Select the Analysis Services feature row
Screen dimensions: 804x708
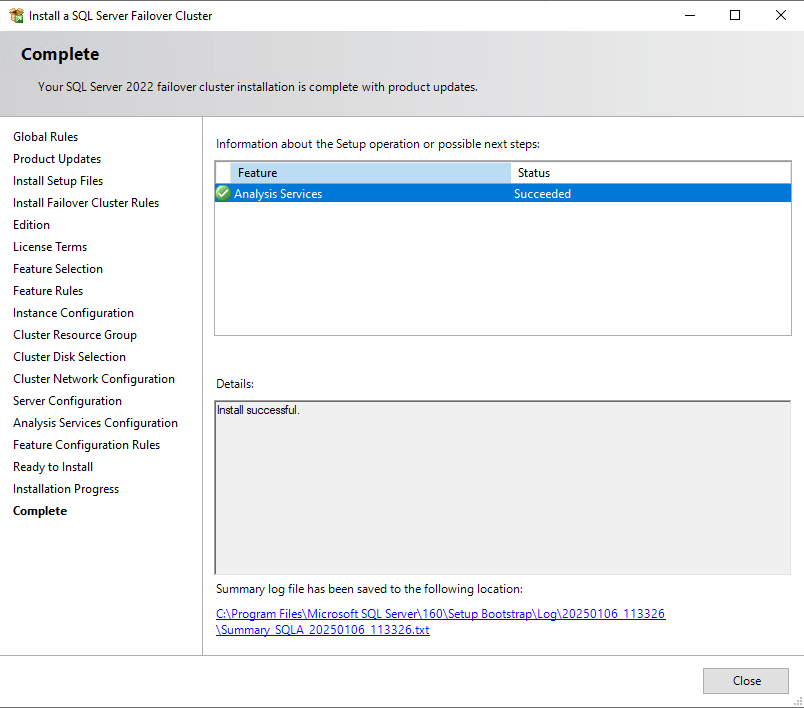tap(502, 193)
